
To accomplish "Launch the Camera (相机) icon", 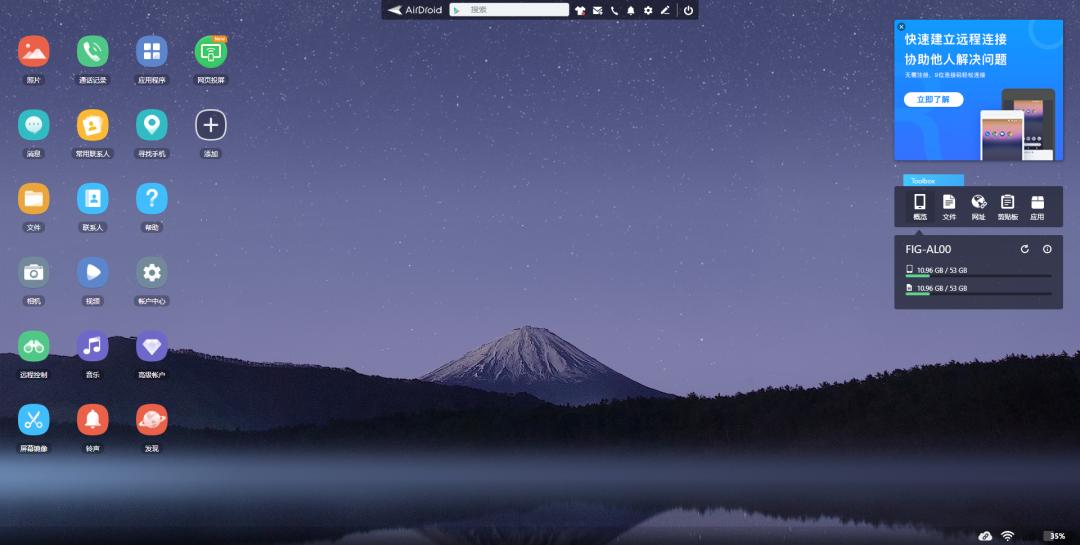I will coord(34,273).
